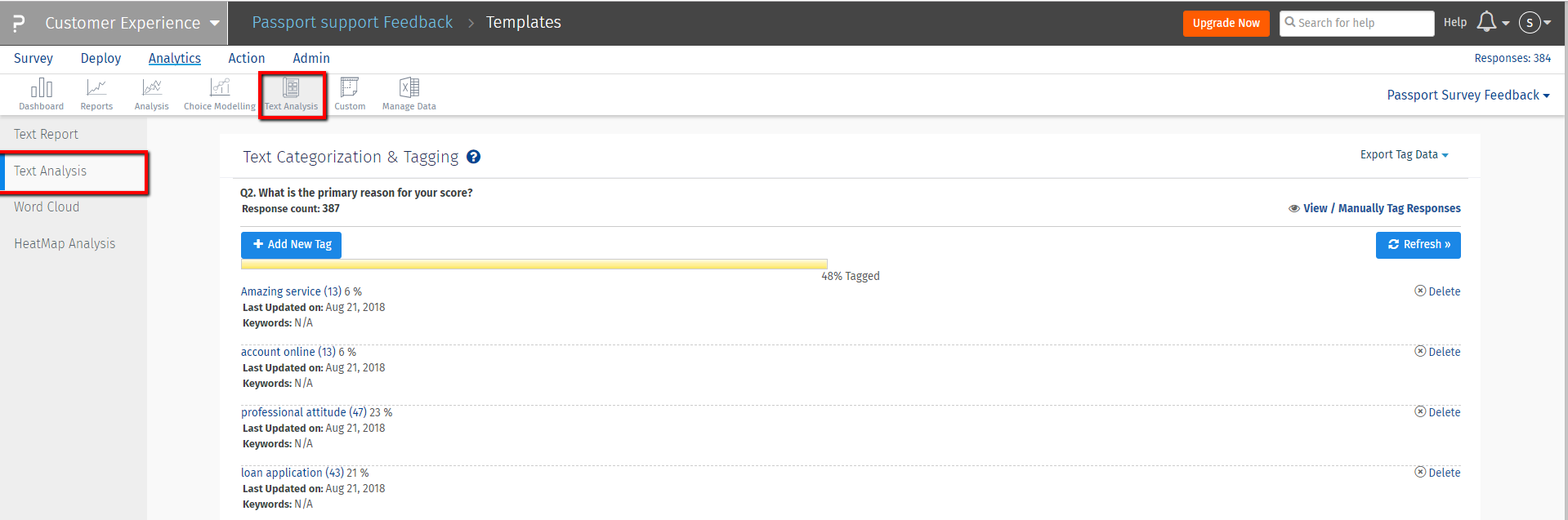Switch to the Survey menu tab

coord(34,58)
